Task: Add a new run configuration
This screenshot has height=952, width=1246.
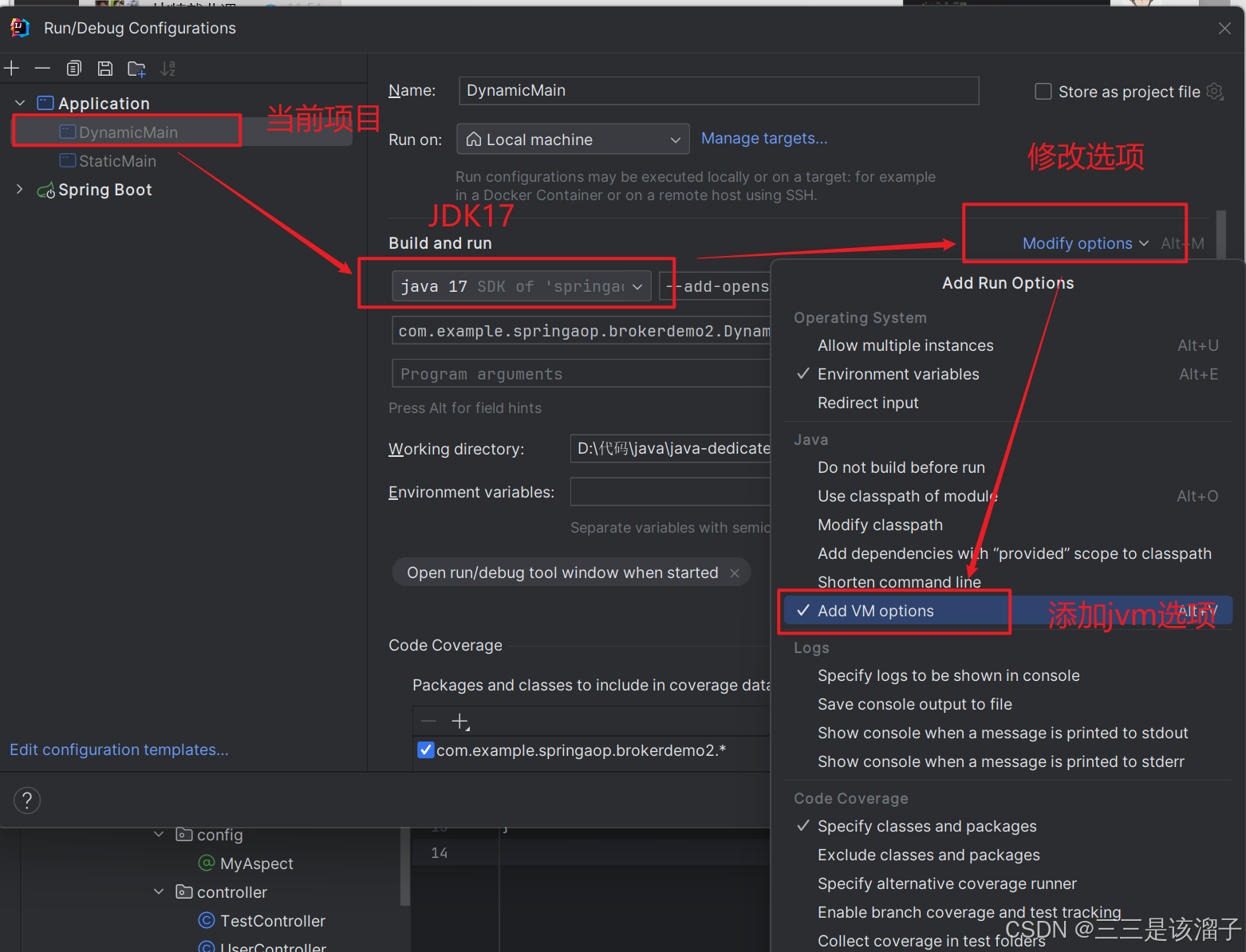Action: coord(12,68)
